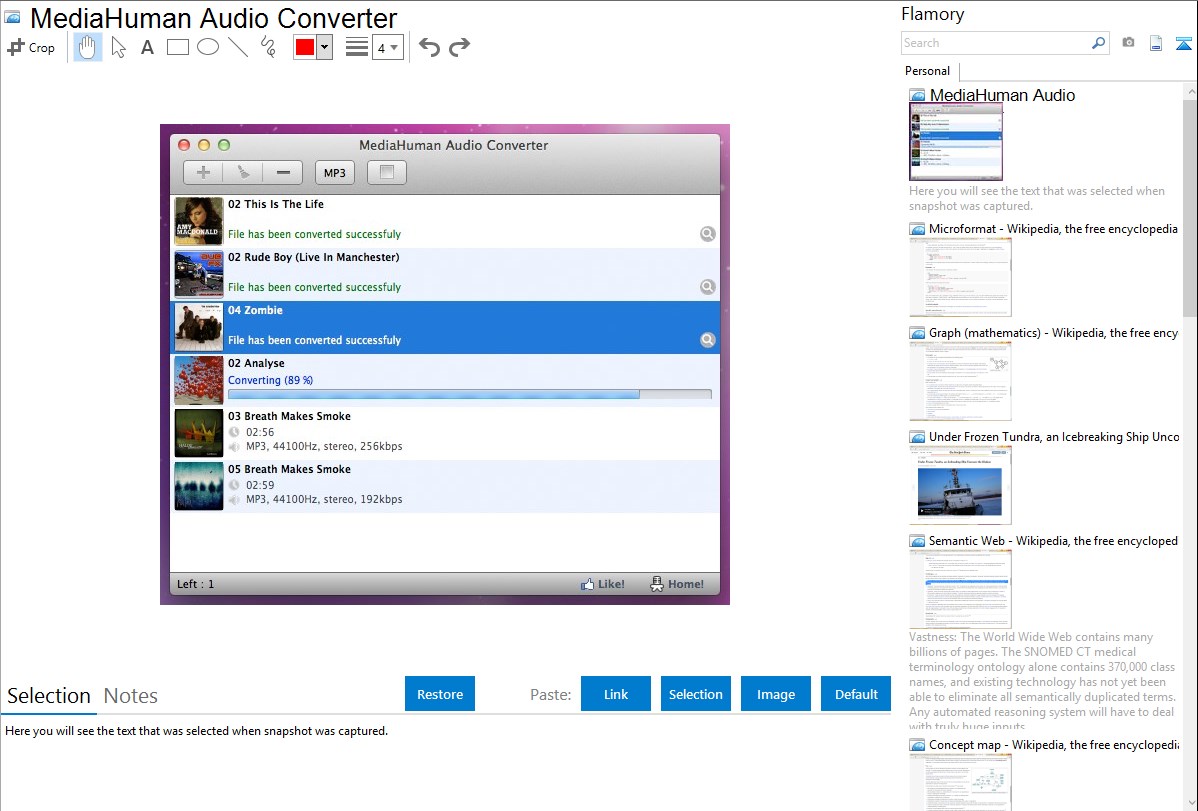Click the minus remove button in MediaHuman
This screenshot has width=1198, height=811.
point(283,173)
